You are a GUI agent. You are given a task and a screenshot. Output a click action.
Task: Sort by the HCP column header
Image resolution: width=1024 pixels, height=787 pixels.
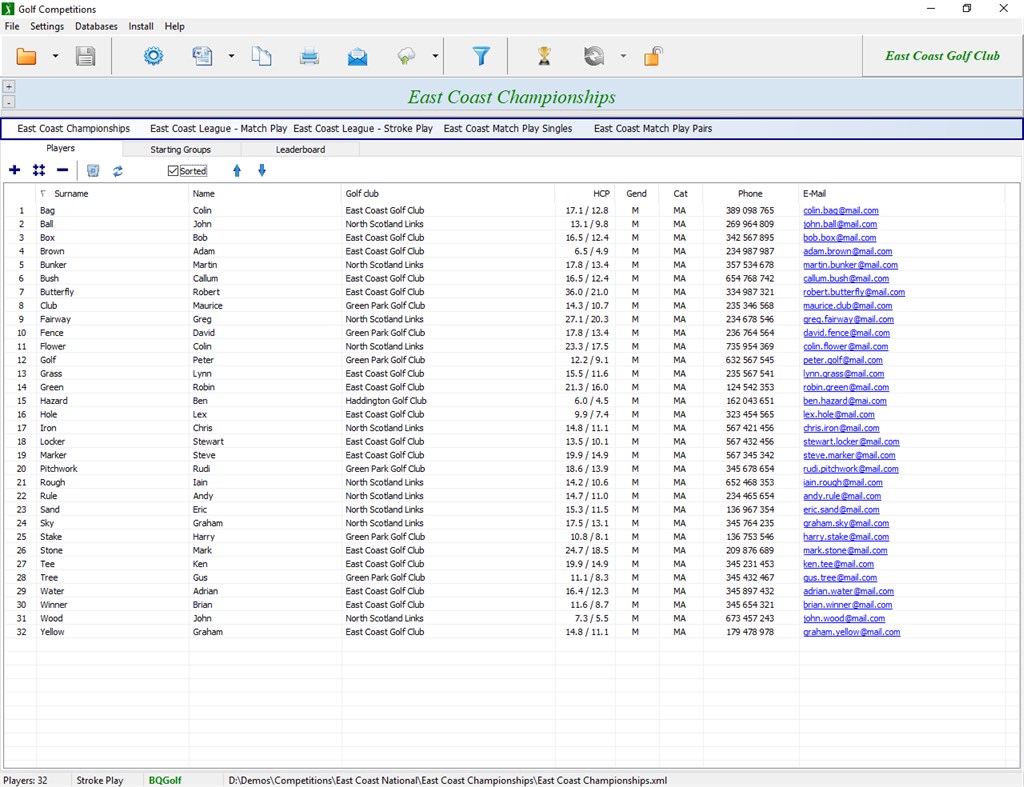(x=600, y=193)
